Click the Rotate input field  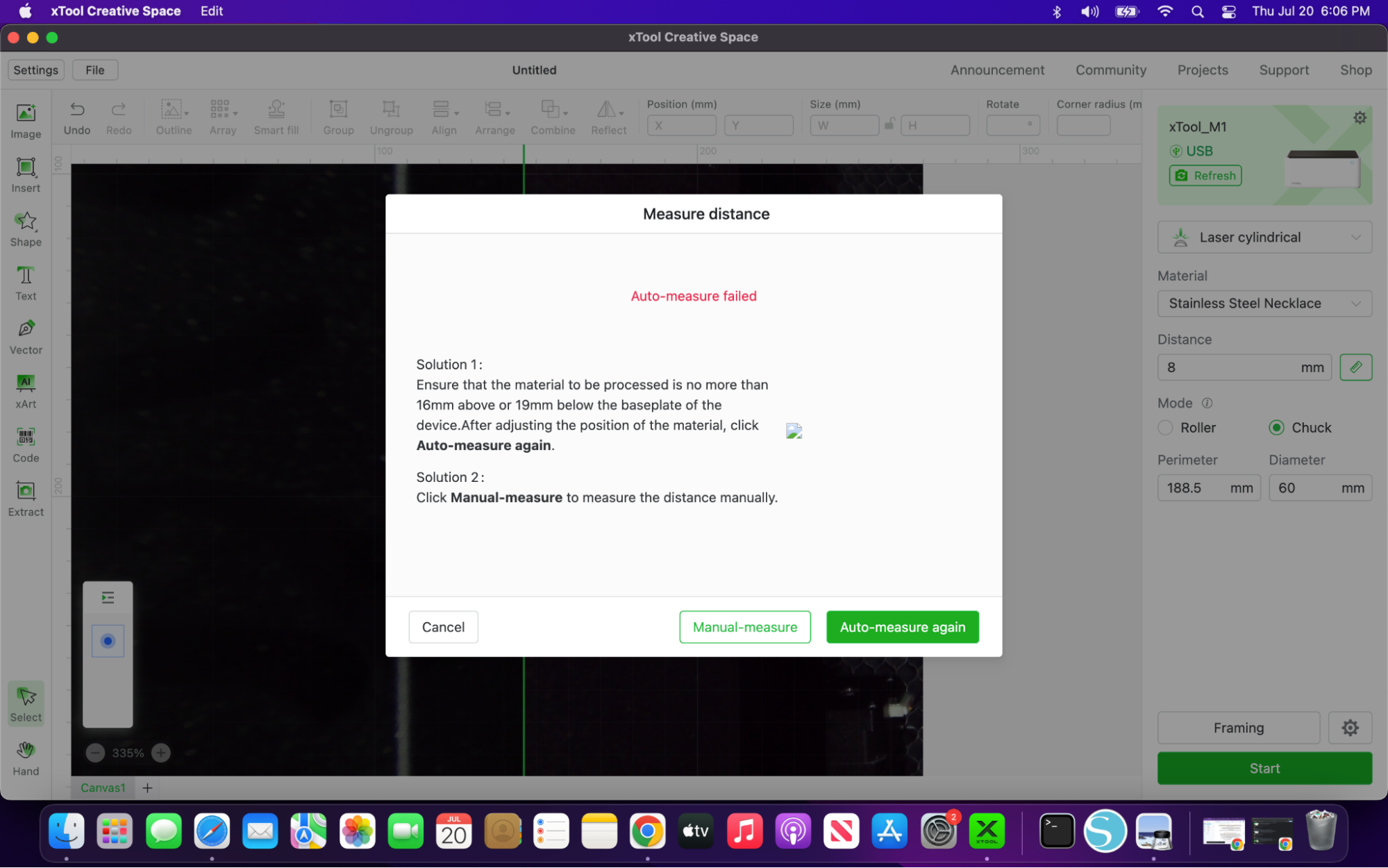pos(1013,126)
